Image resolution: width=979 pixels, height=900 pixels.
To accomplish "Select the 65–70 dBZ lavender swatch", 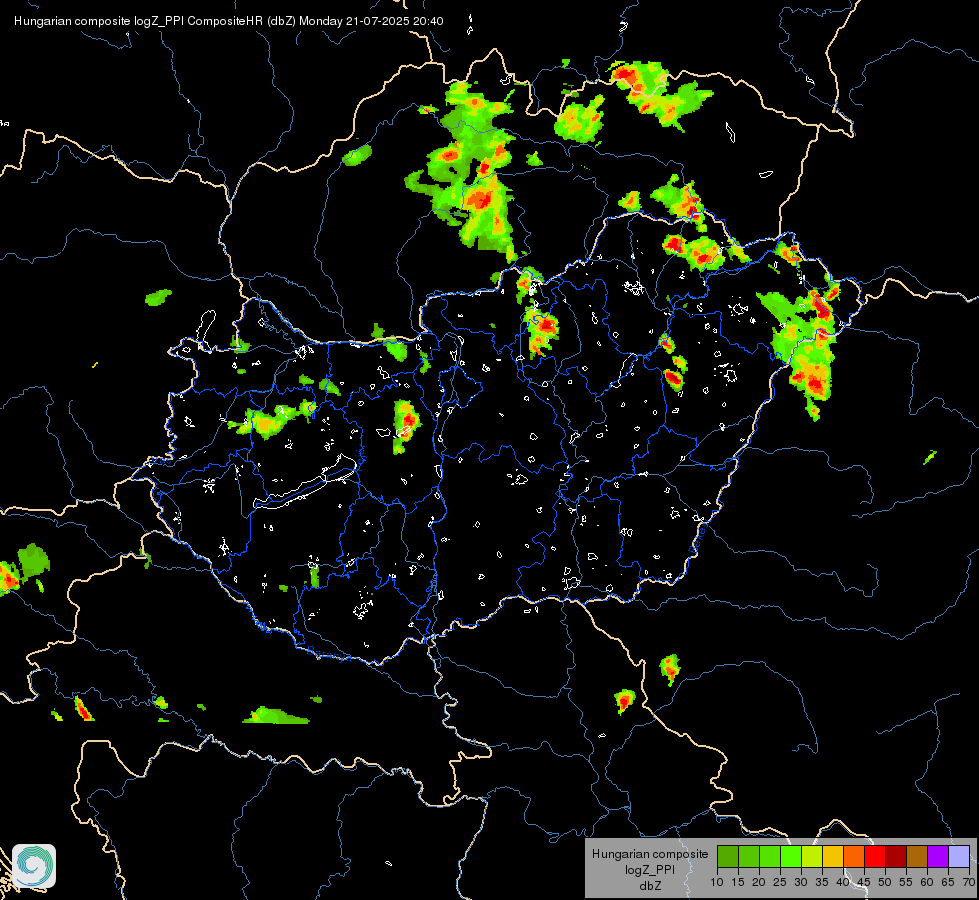I will tap(959, 856).
